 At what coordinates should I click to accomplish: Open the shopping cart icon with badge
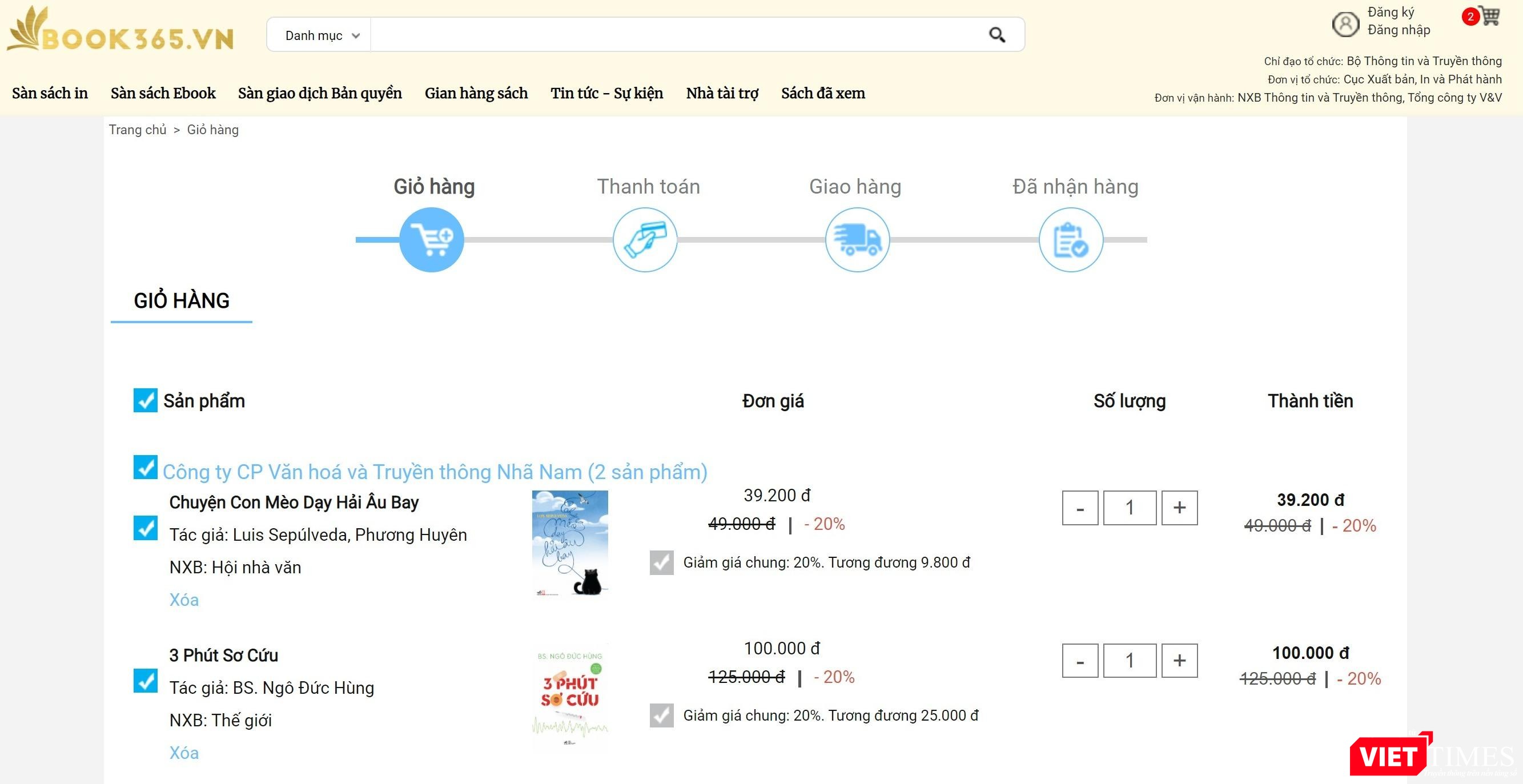point(1489,16)
